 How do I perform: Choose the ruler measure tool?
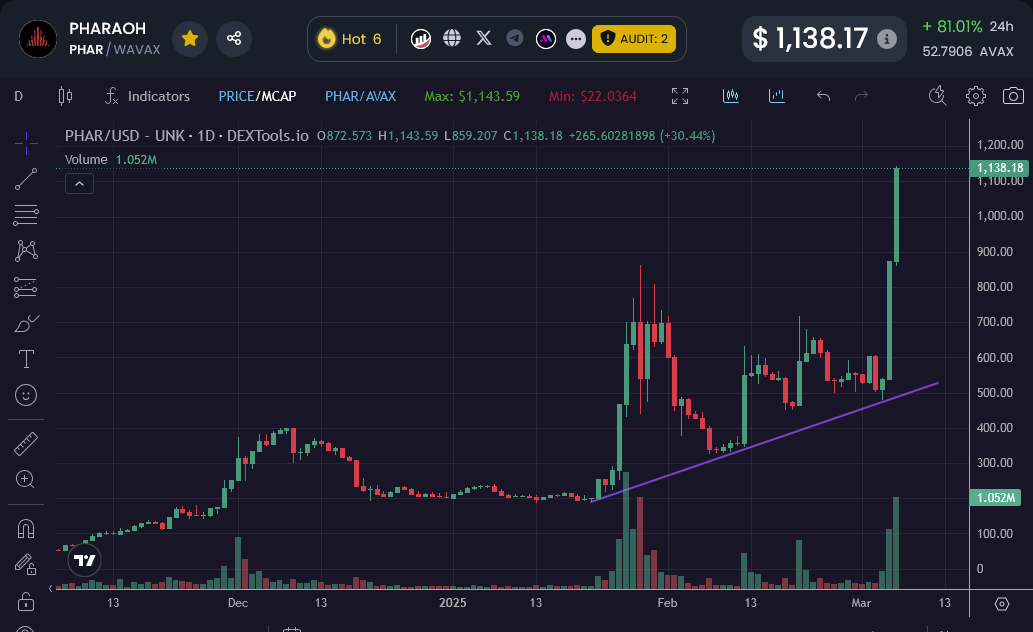pyautogui.click(x=26, y=443)
